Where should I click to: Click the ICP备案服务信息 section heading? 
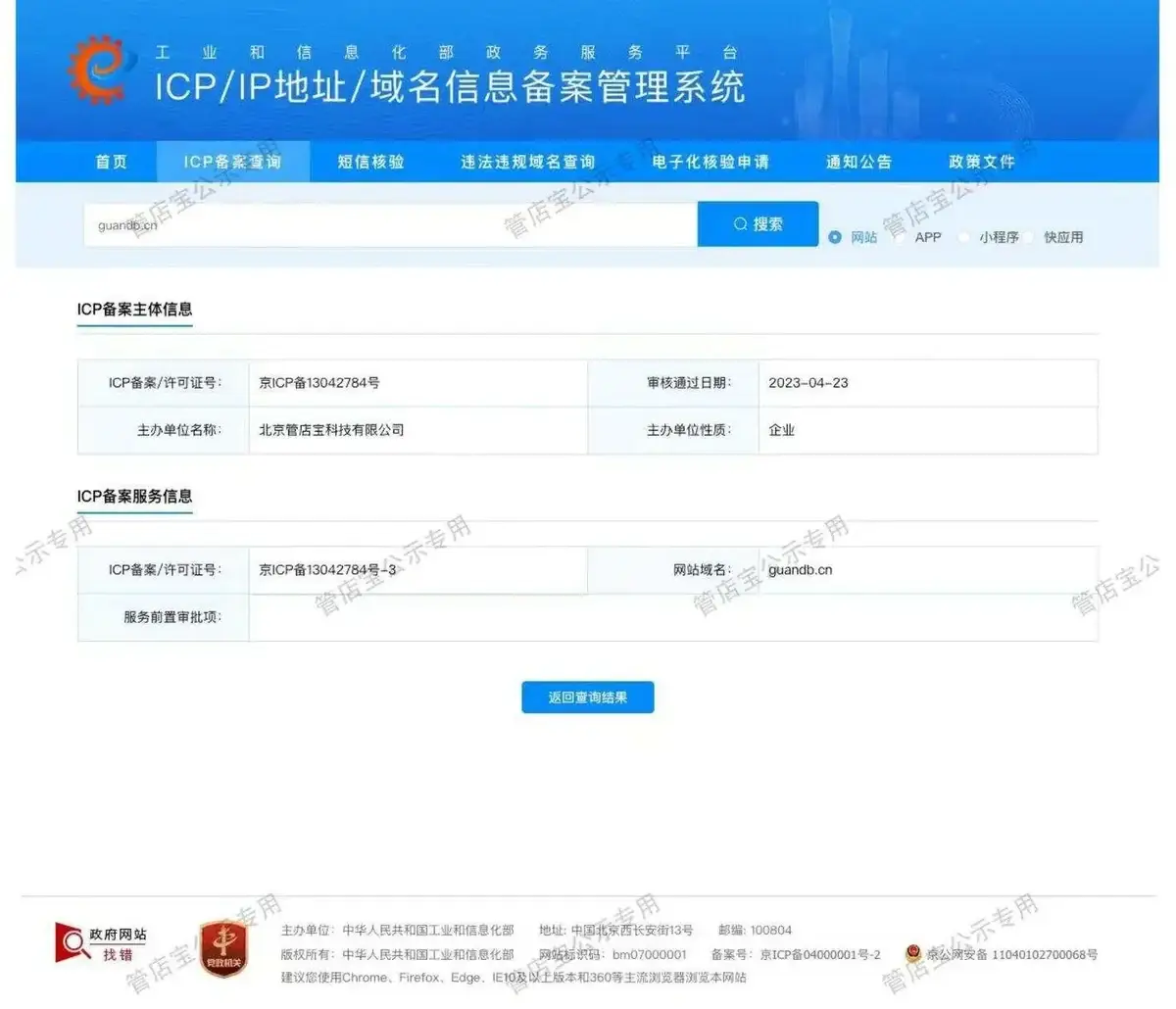click(135, 497)
